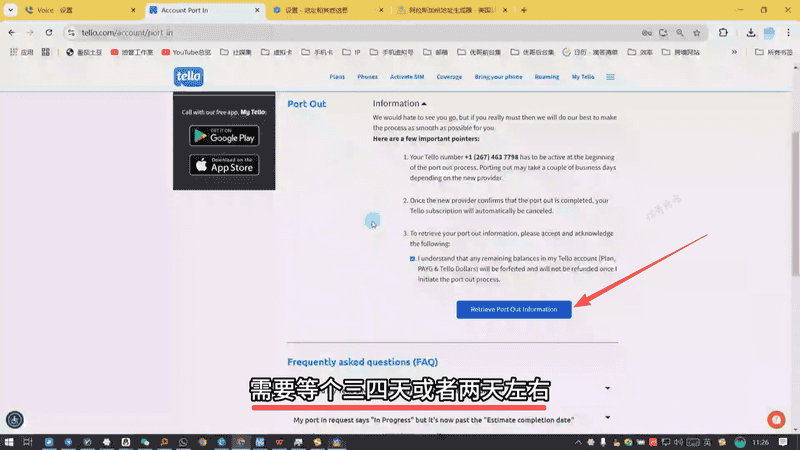Open the Chrome downloads icon
Viewport: 800px width, 450px height.
[751, 33]
